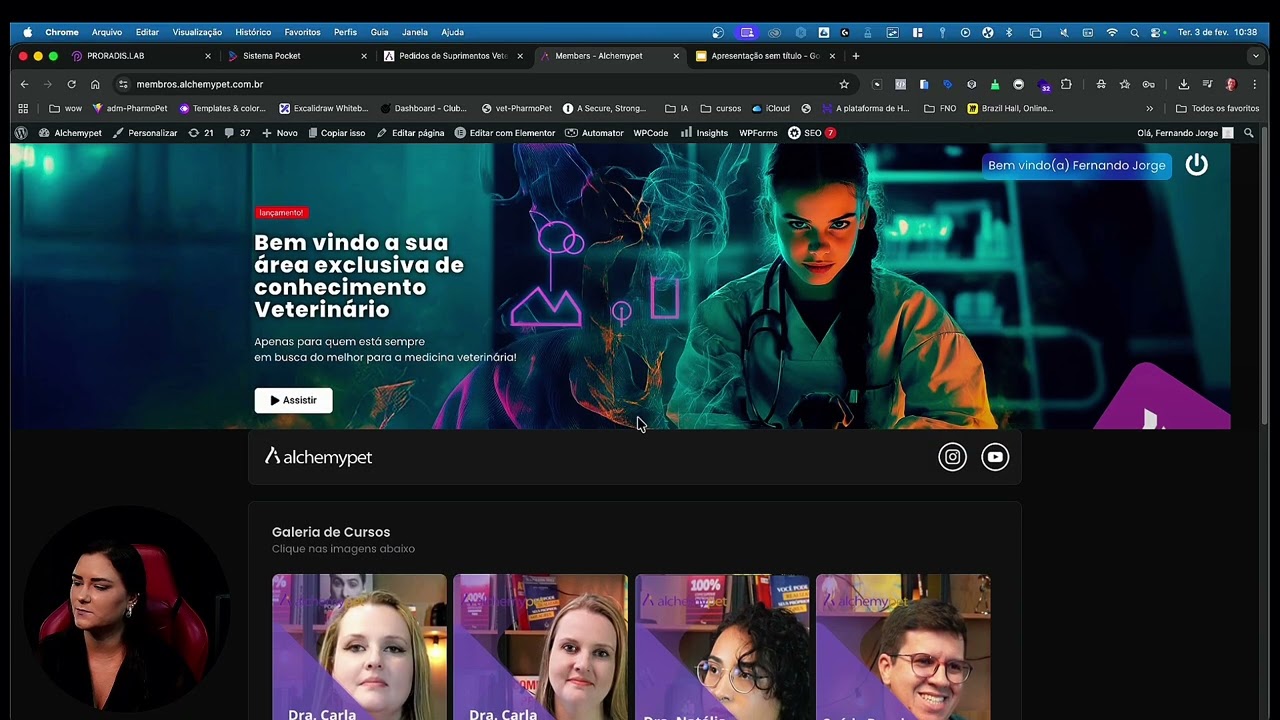Open the tab search dropdown arrow

(x=1255, y=56)
